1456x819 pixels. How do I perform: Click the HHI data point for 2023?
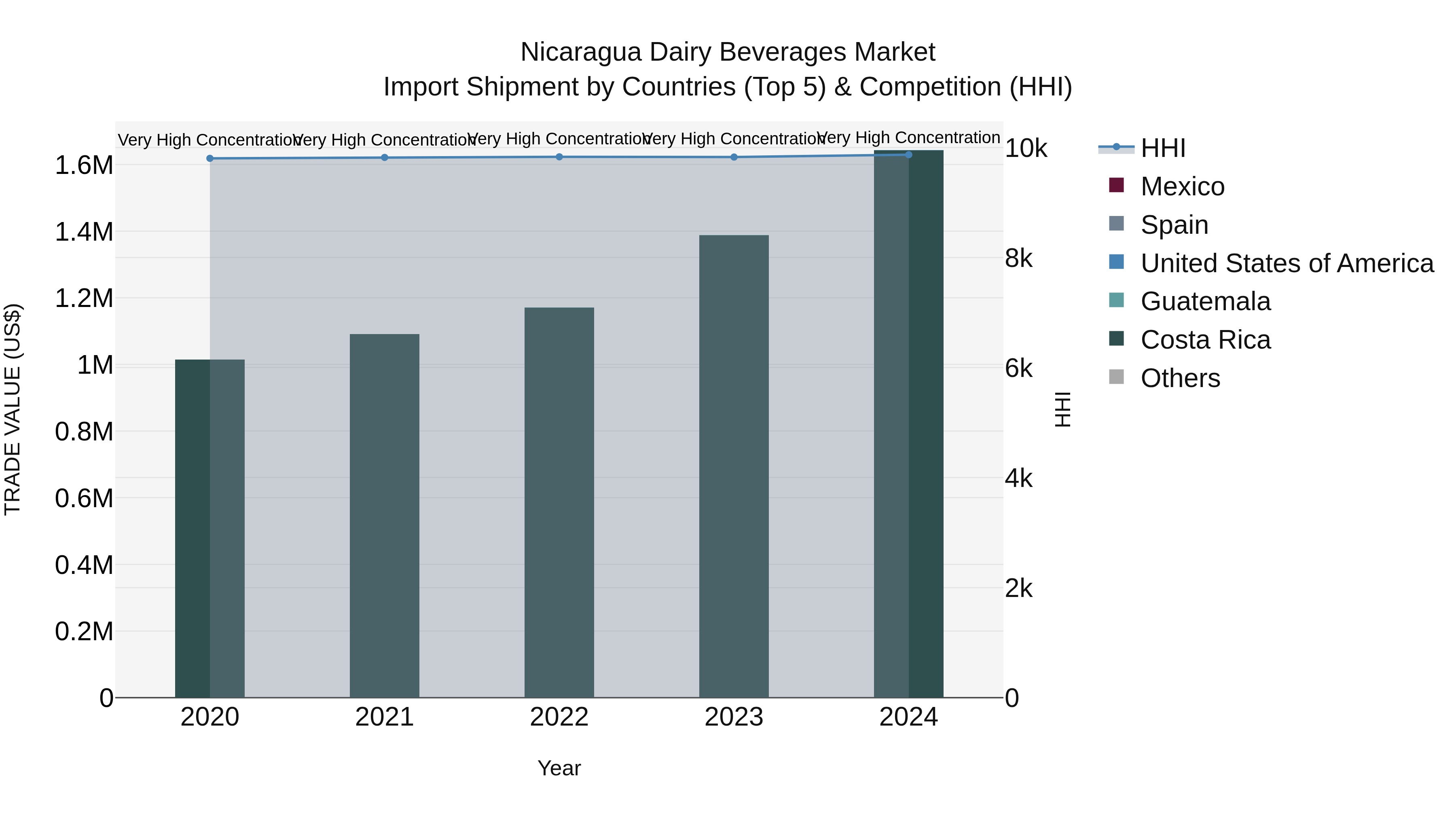(734, 157)
